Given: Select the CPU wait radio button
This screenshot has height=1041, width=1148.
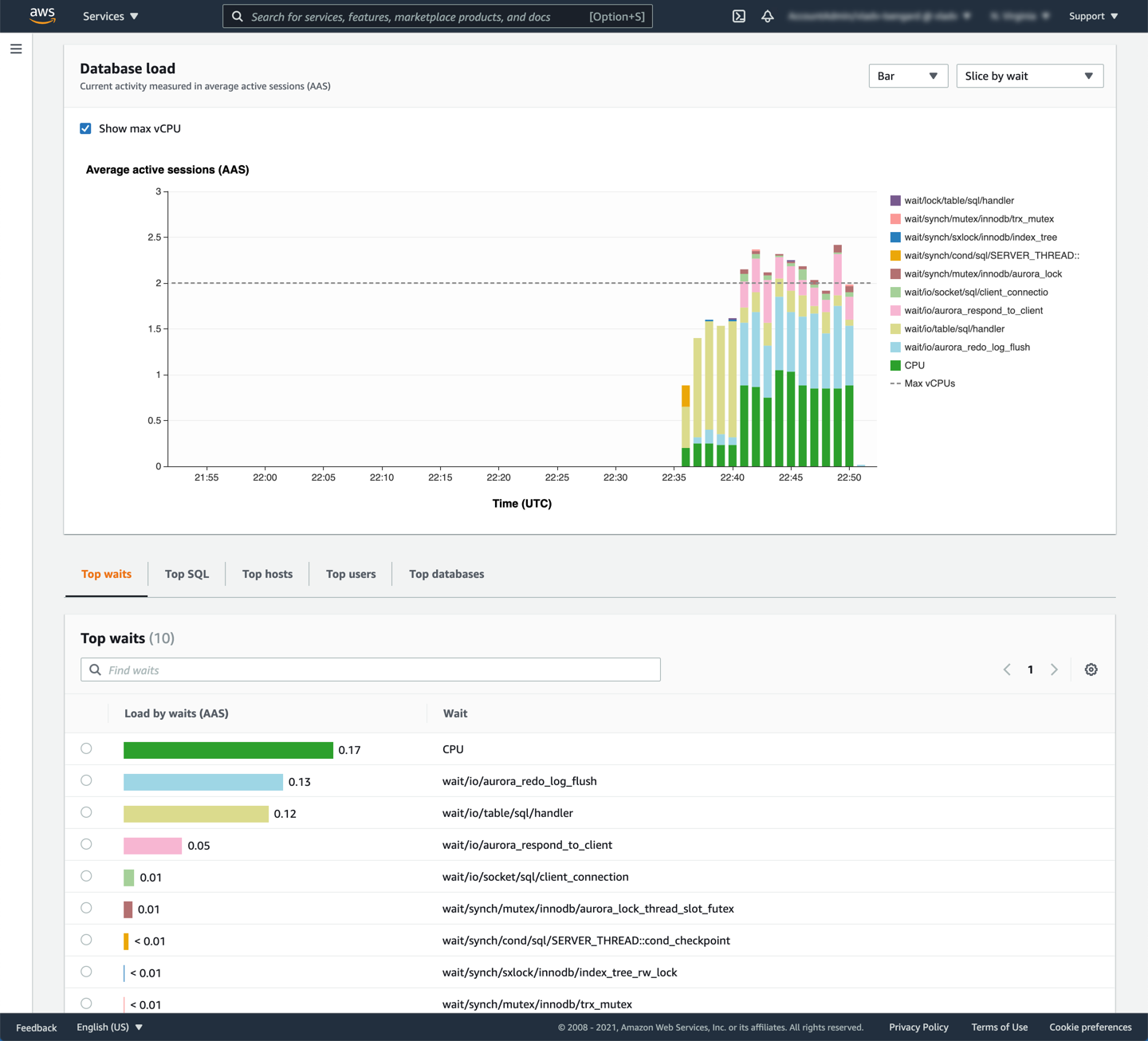Looking at the screenshot, I should [x=86, y=748].
